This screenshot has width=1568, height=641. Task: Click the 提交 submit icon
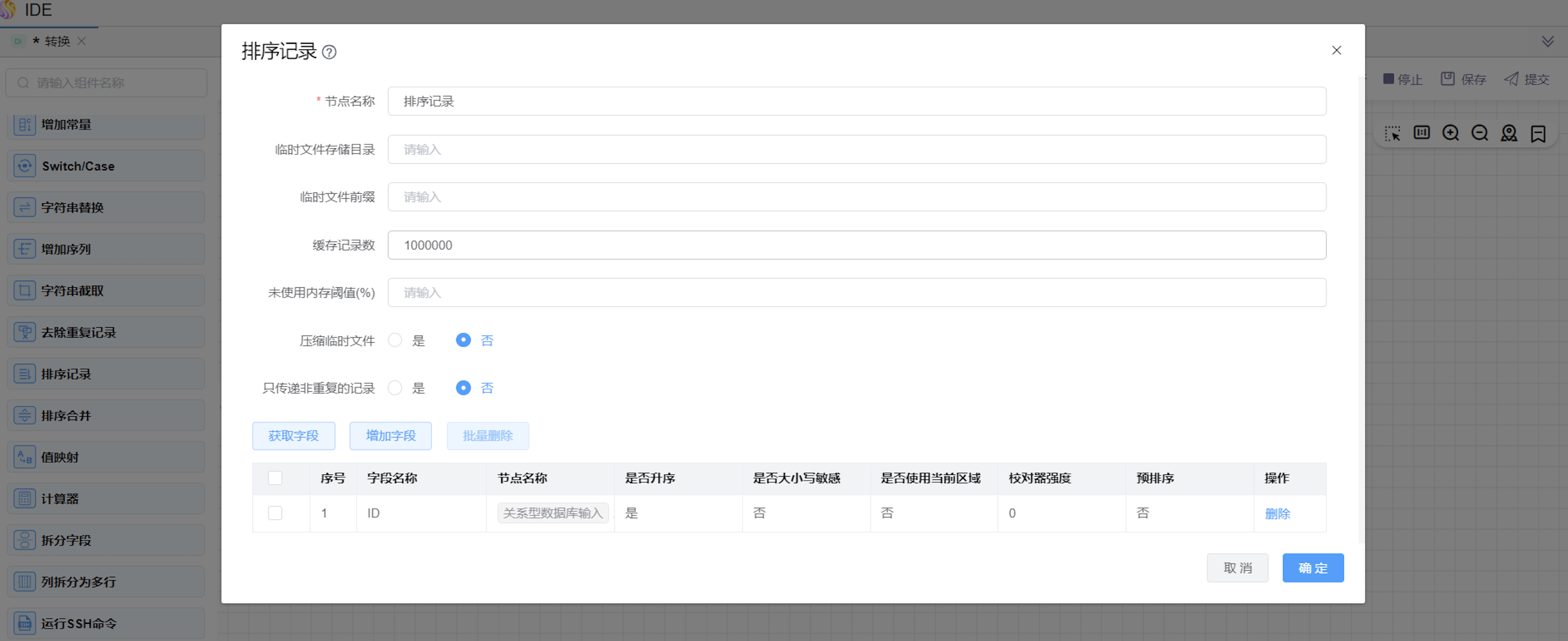pos(1512,79)
